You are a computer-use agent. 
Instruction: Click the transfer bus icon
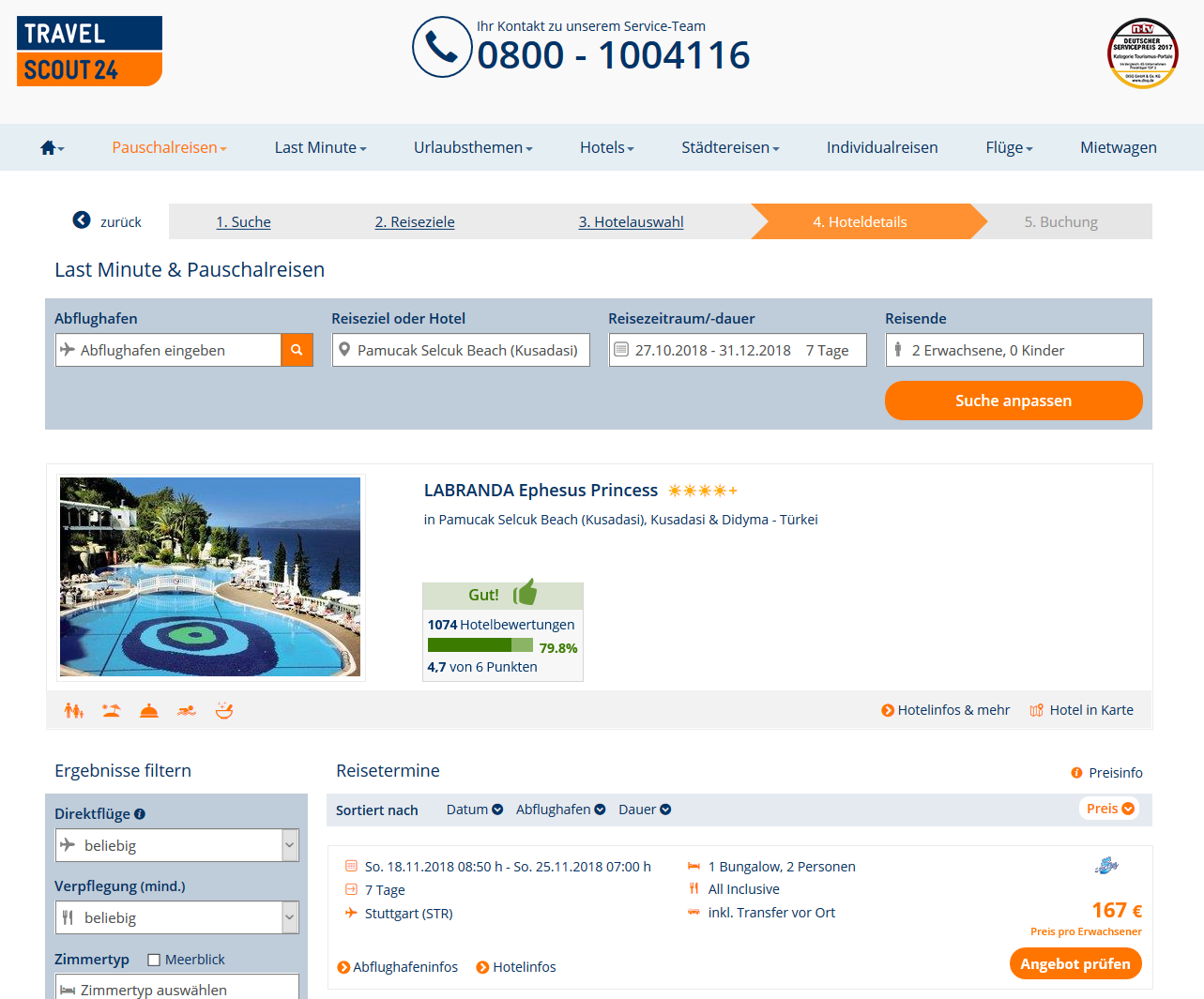[693, 912]
